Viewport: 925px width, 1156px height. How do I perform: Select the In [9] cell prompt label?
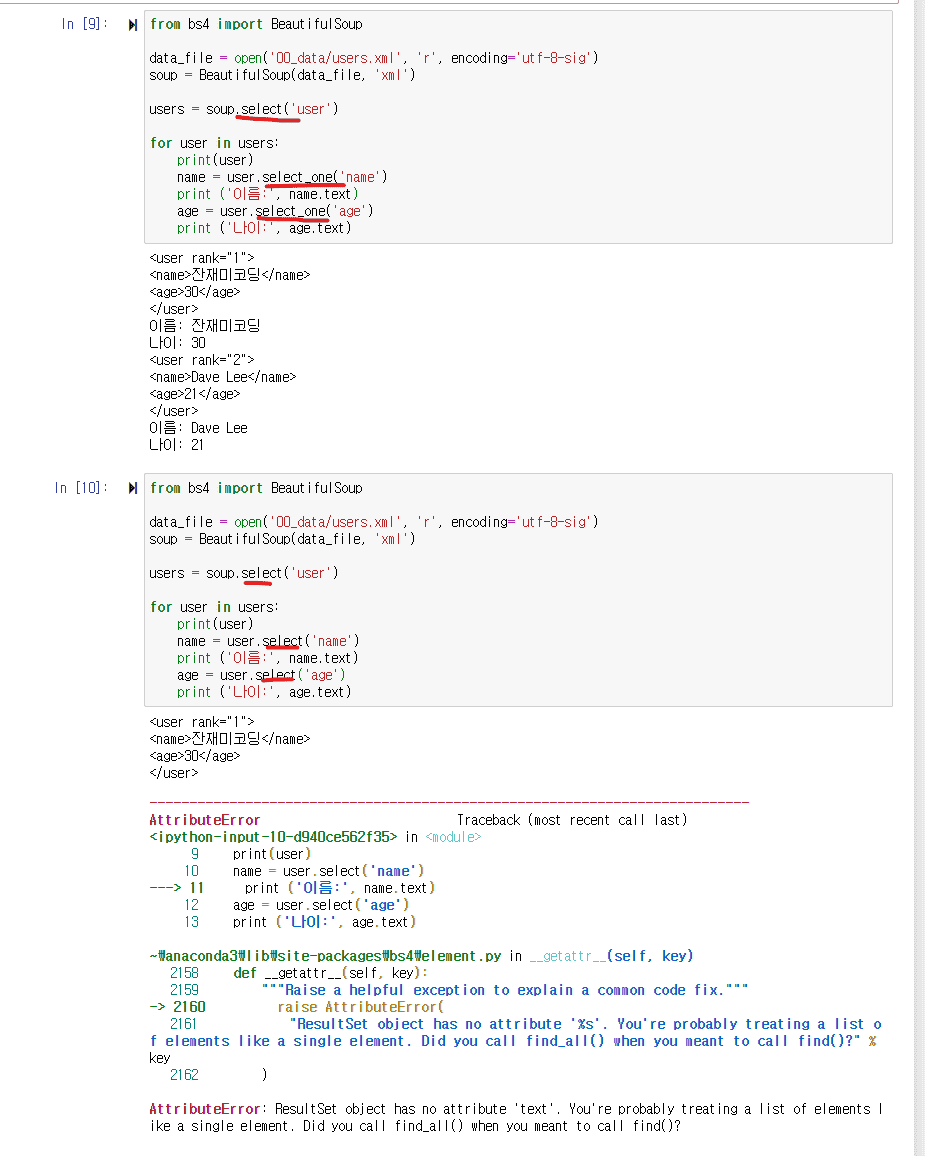tap(81, 24)
